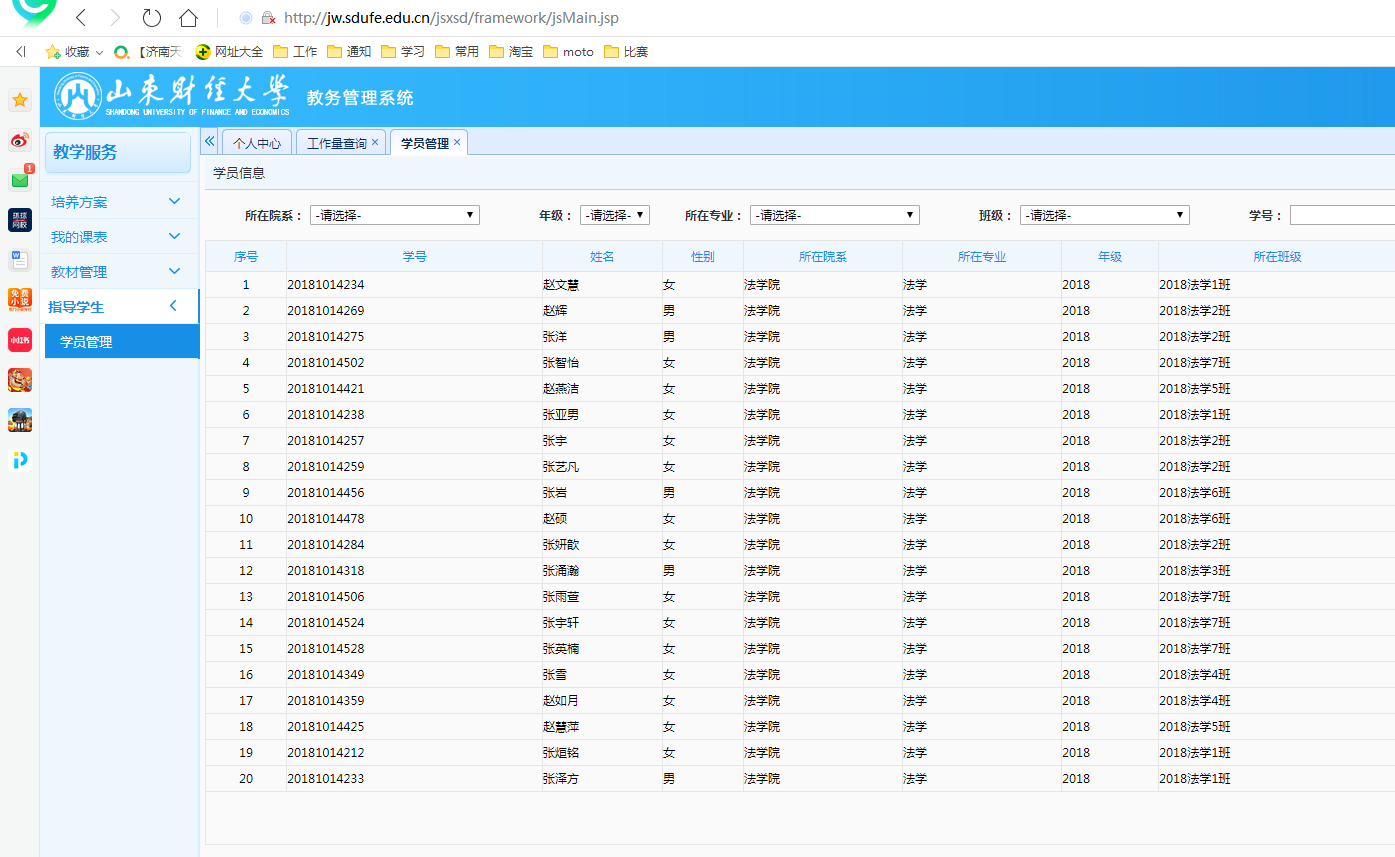Open the 班级 dropdown

1104,215
